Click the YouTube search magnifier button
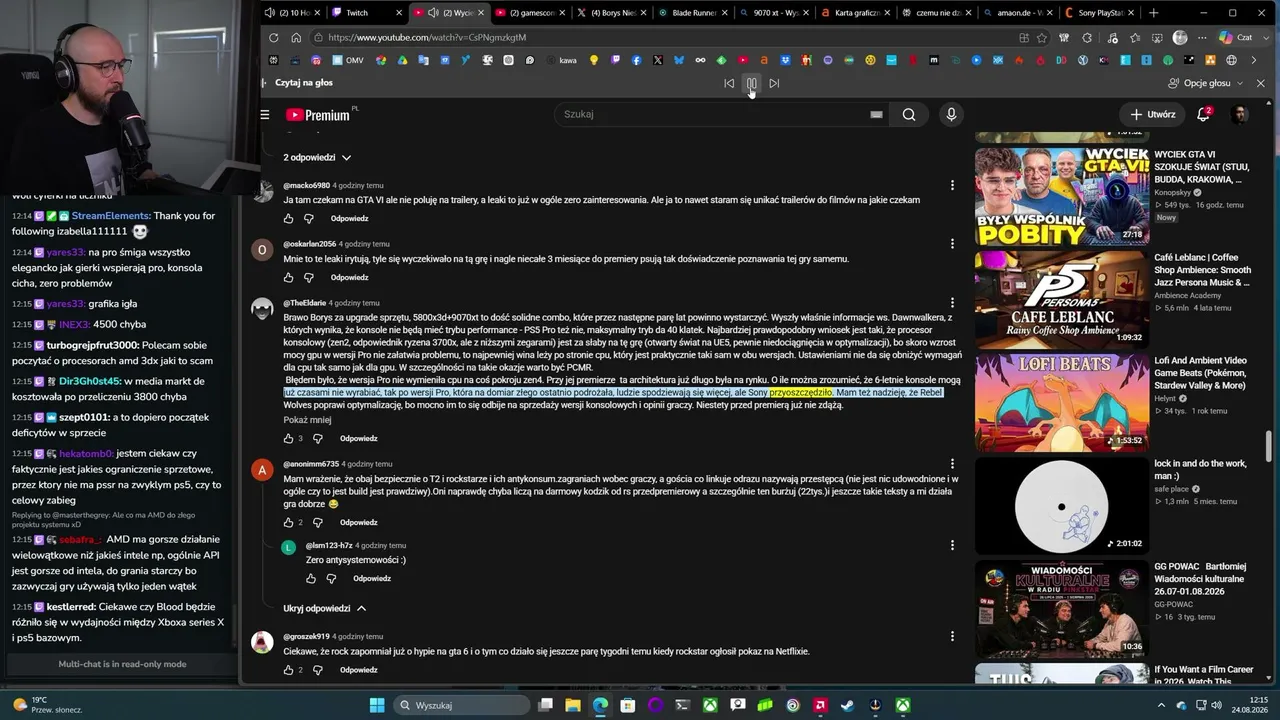 point(909,114)
